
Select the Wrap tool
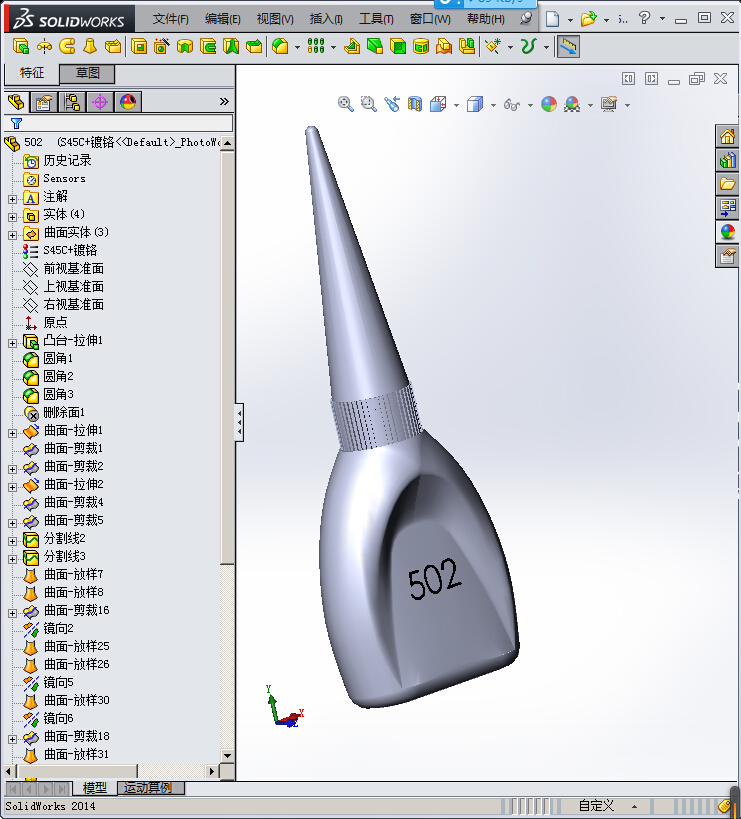coord(421,46)
